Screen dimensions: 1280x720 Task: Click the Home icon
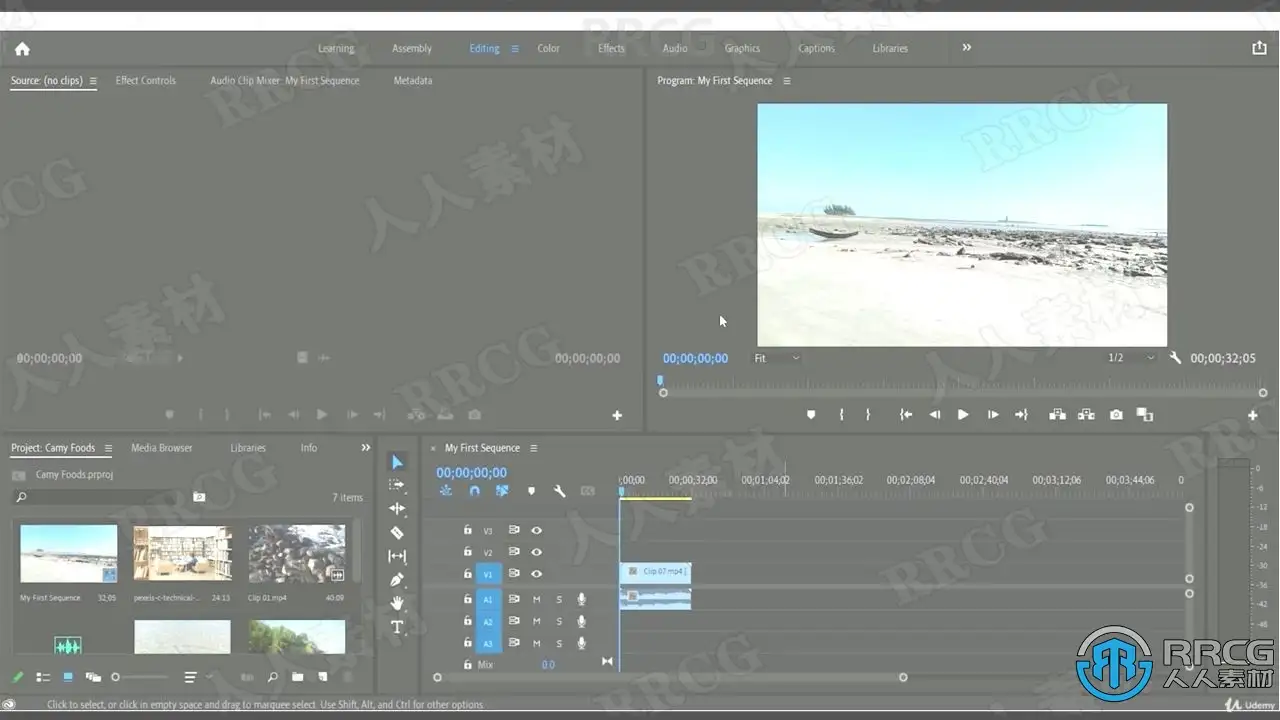[22, 48]
